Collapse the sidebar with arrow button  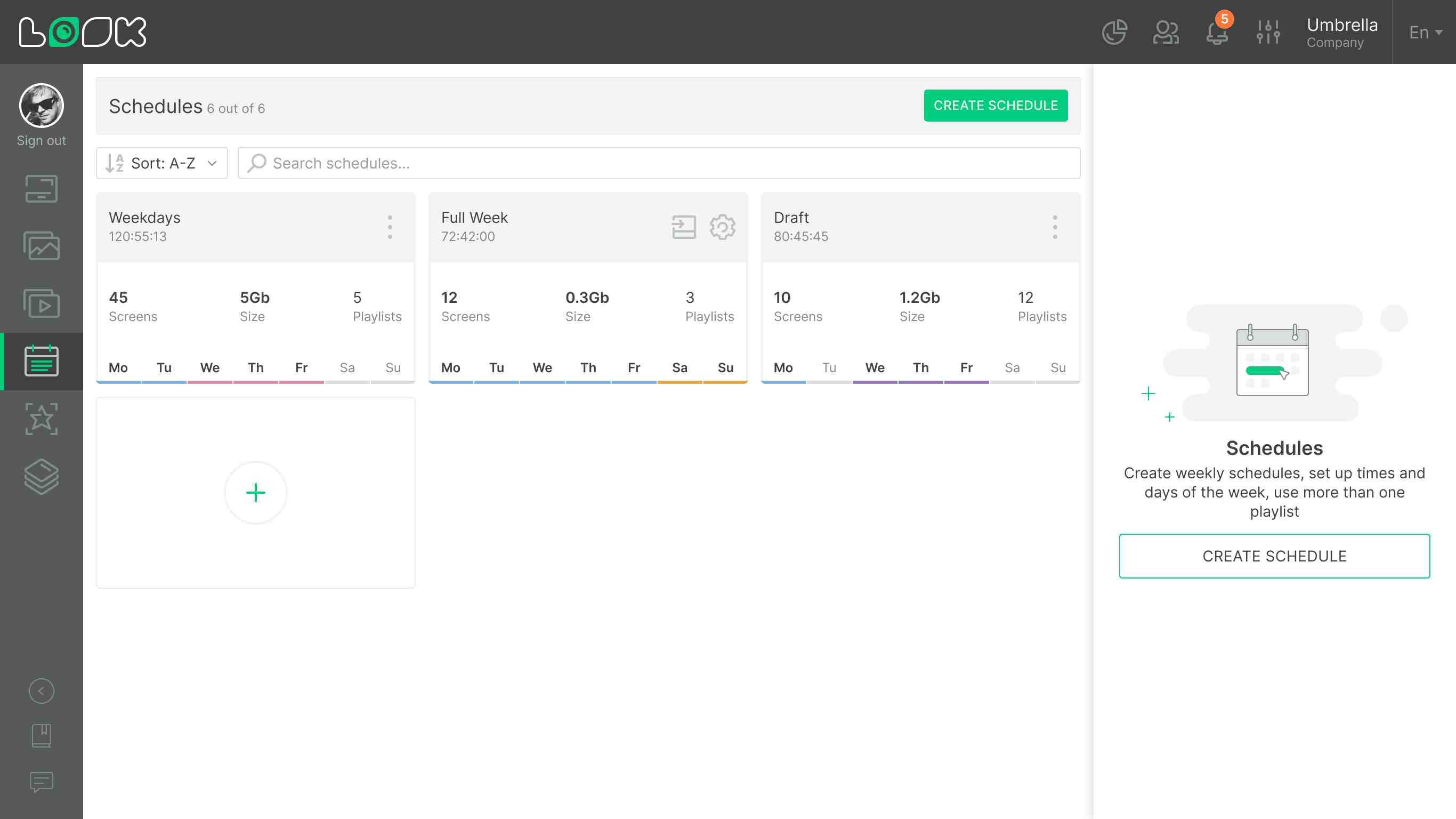[x=41, y=691]
